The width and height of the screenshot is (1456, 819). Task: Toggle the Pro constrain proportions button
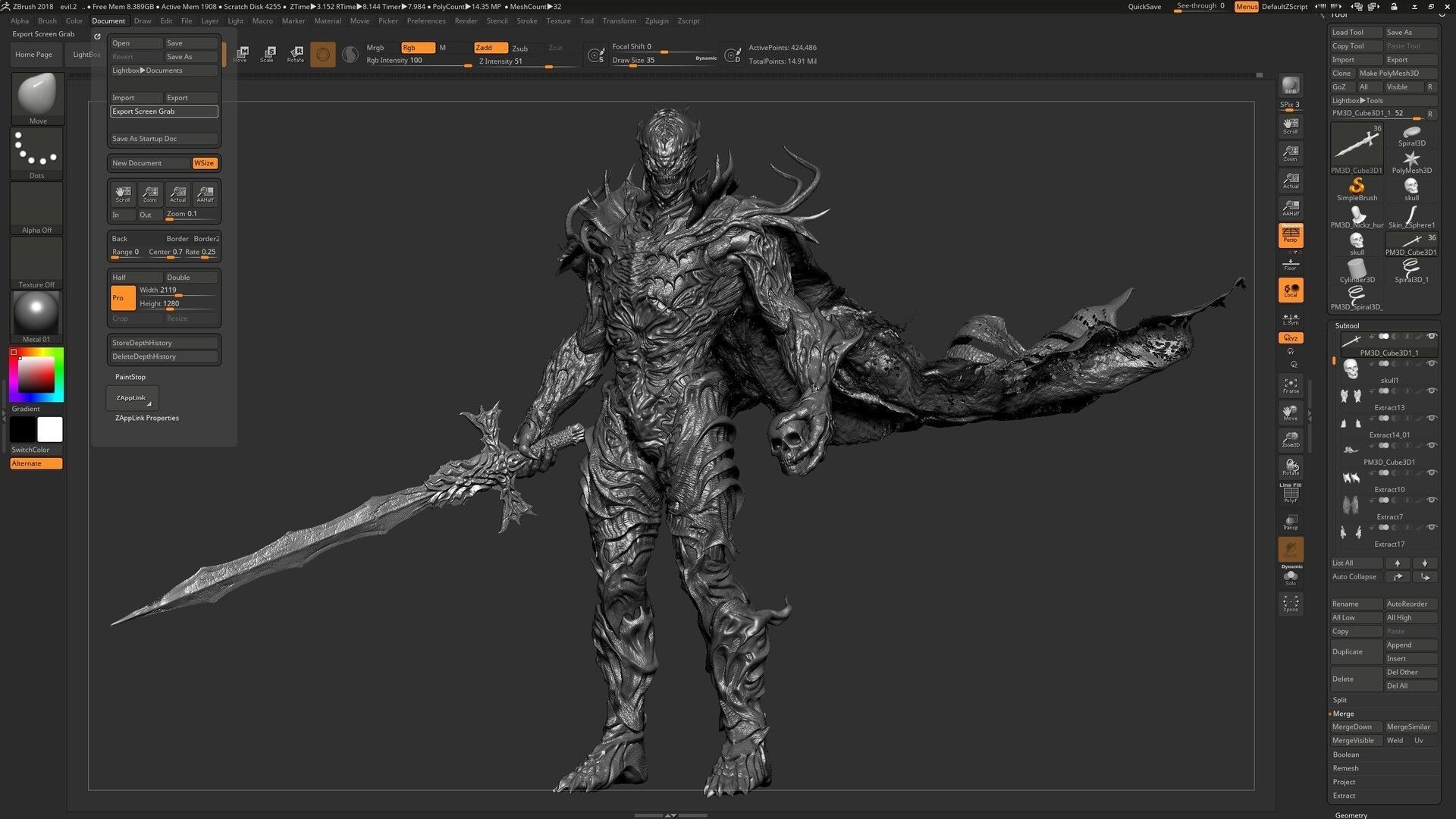(123, 297)
